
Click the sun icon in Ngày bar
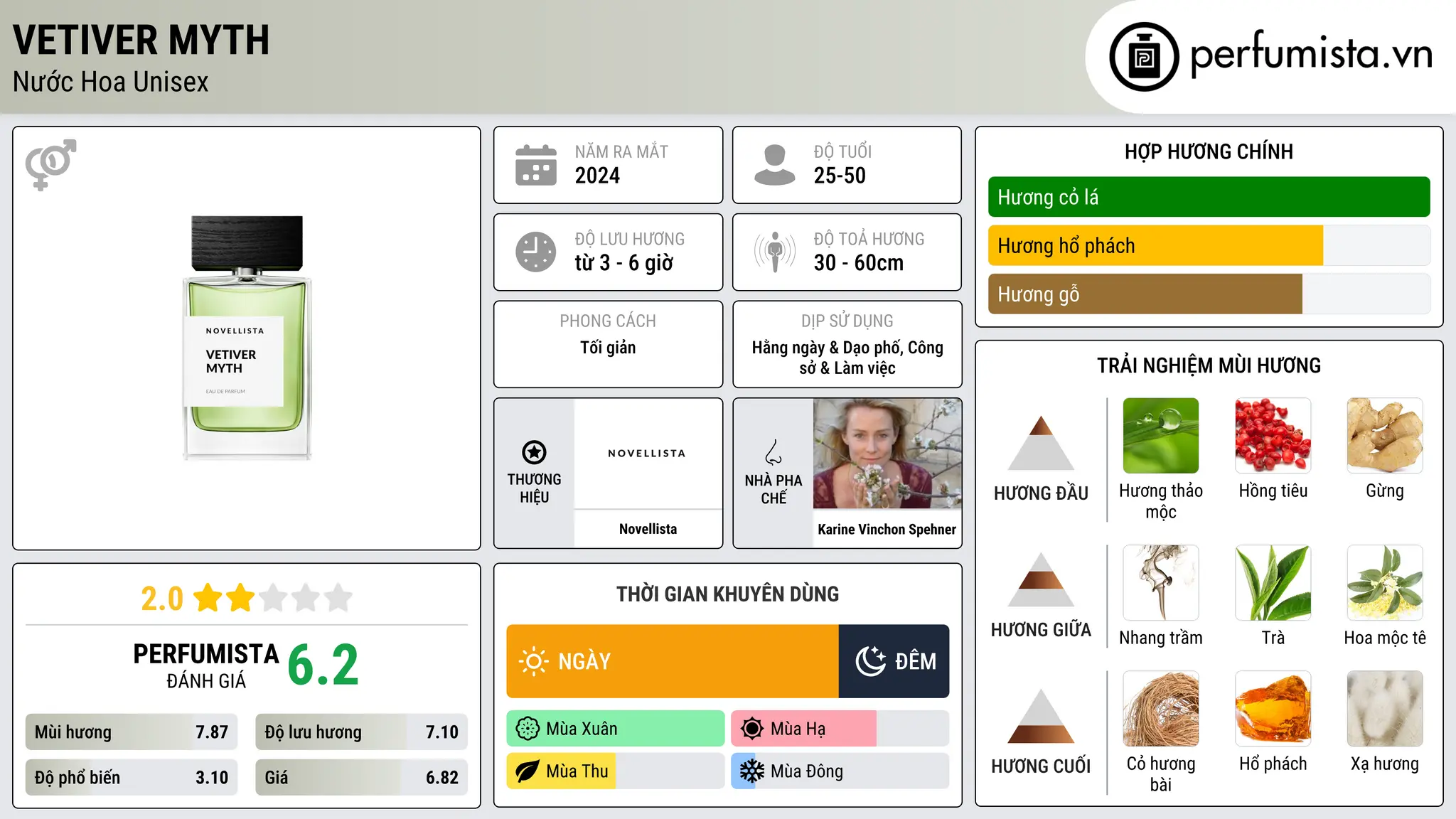point(533,661)
